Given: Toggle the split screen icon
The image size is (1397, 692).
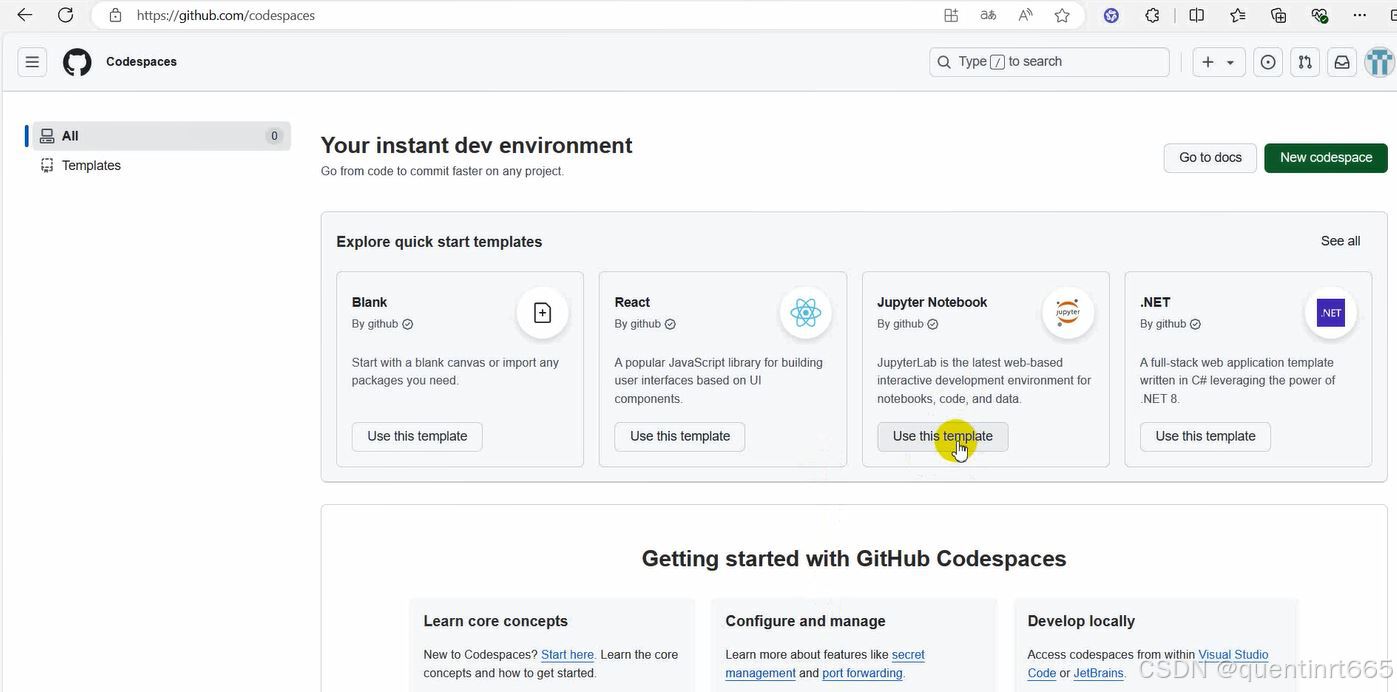Looking at the screenshot, I should 1196,15.
